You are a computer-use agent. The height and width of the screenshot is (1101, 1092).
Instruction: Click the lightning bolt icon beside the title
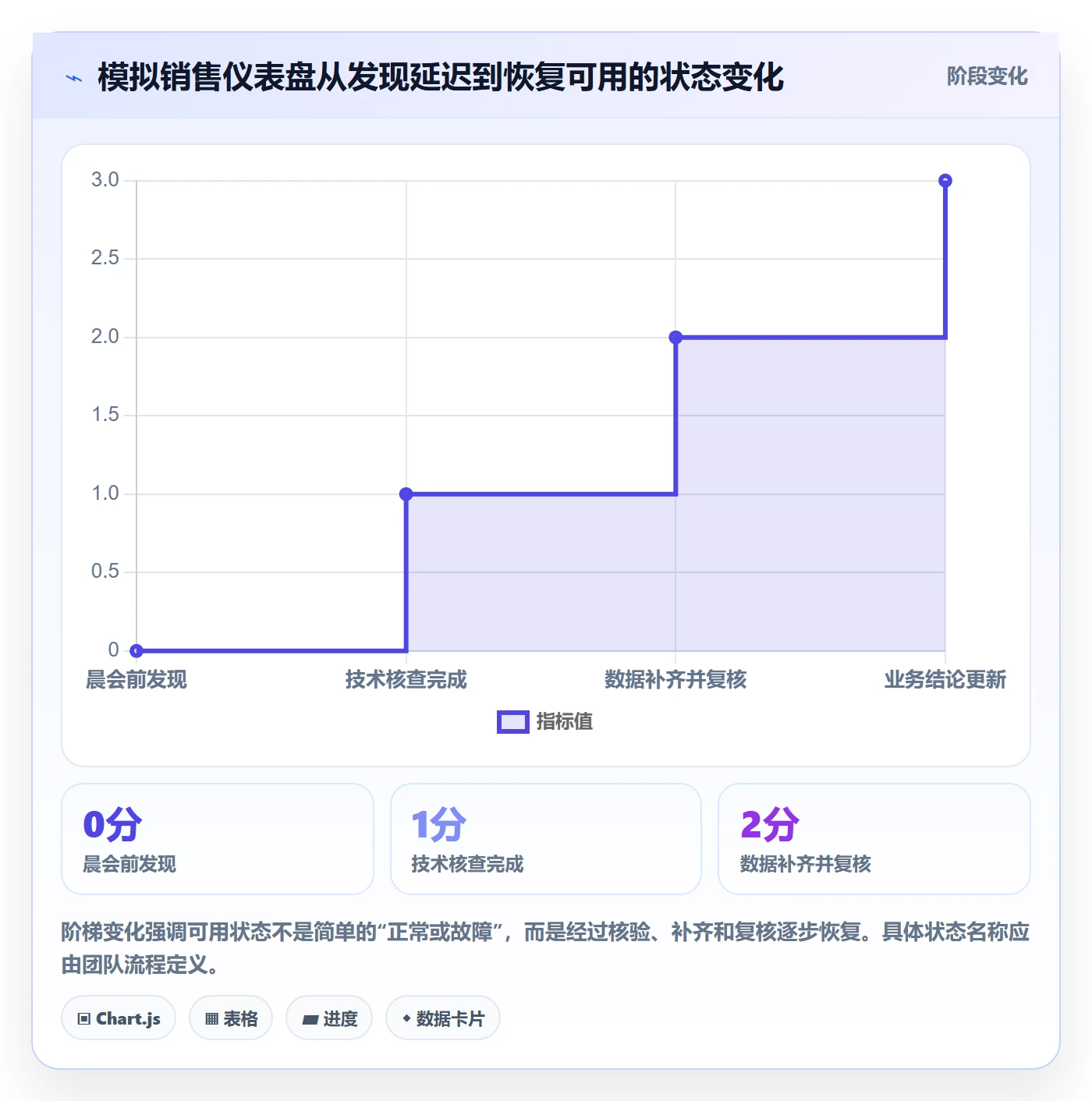click(x=74, y=78)
